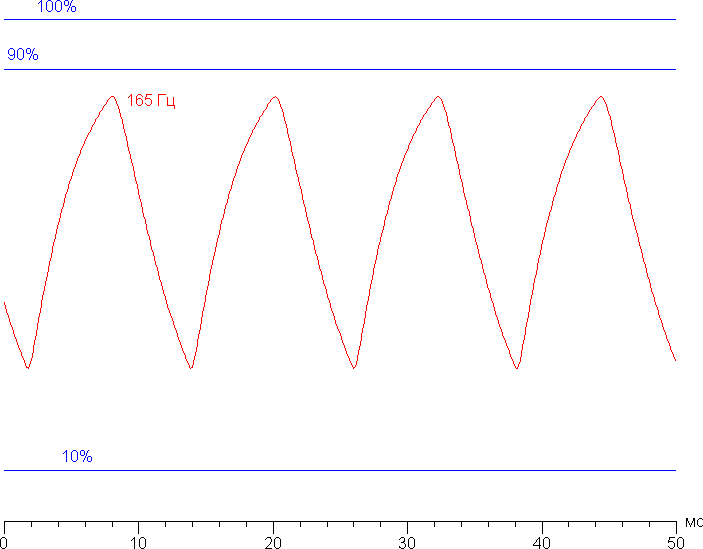Screen dimensions: 703x549
Task: Click the мс unit label on the axis
Action: pos(692,522)
